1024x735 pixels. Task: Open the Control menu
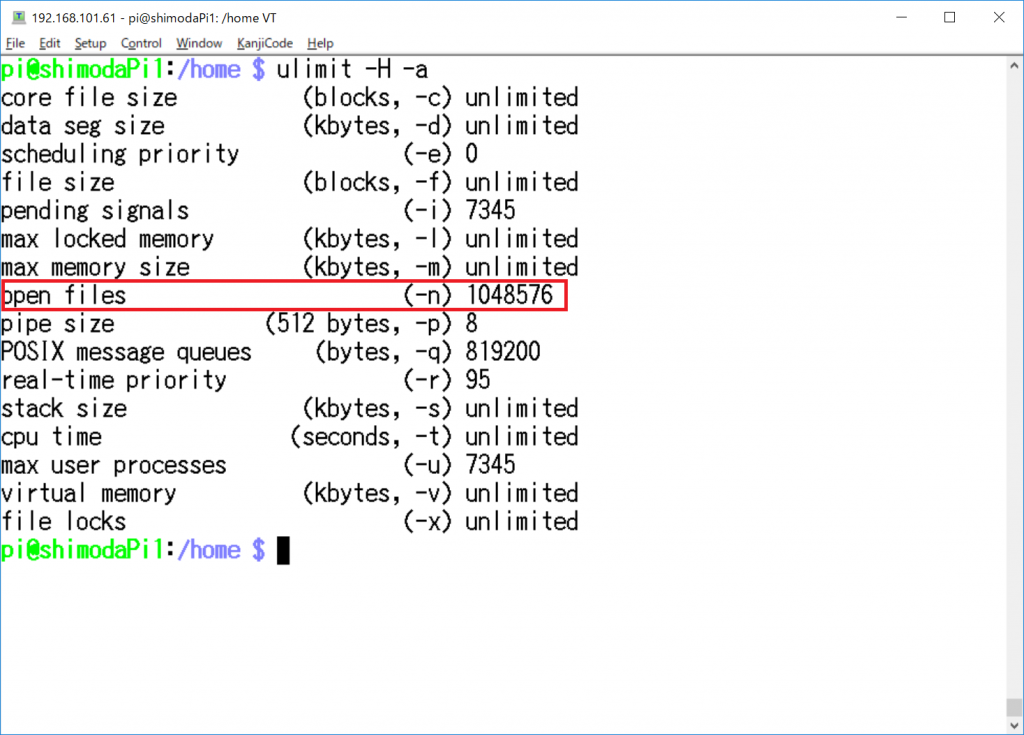click(x=141, y=43)
